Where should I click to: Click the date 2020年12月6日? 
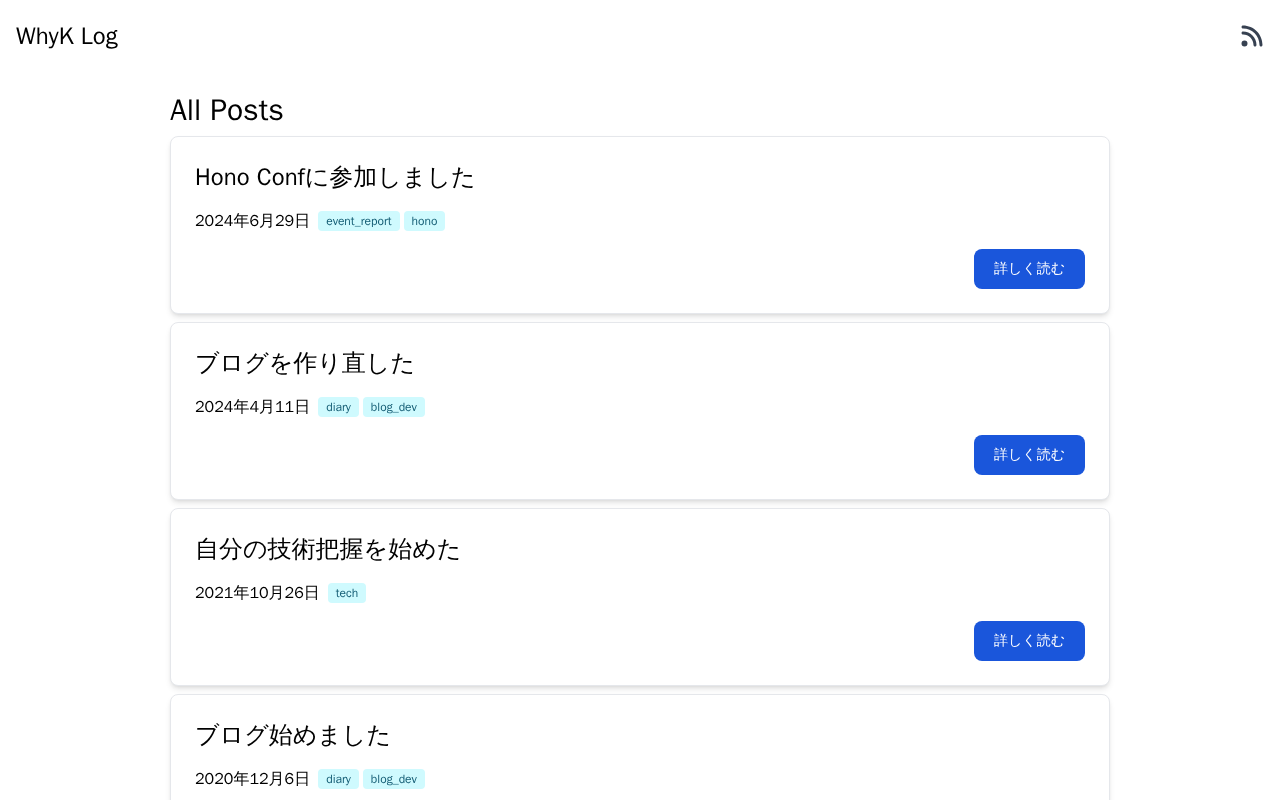click(252, 779)
